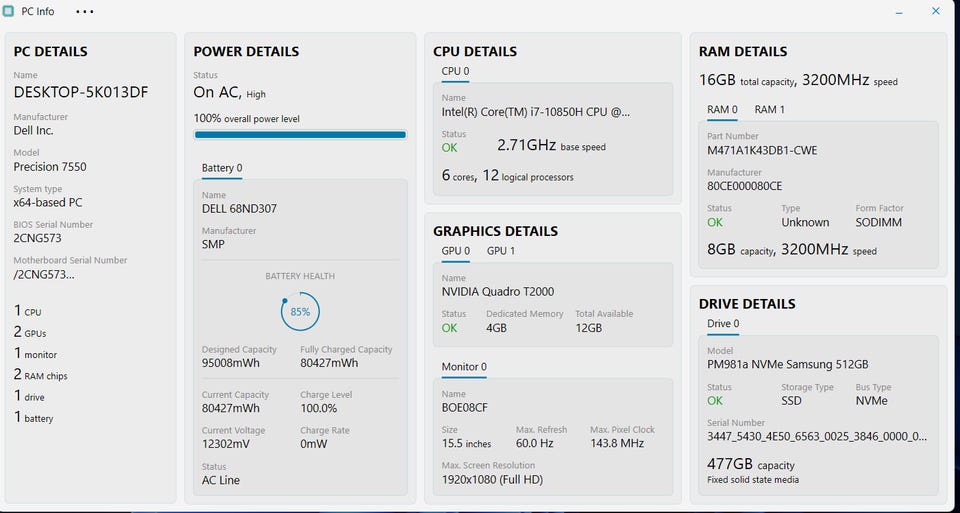The height and width of the screenshot is (513, 960).
Task: Select the RAM 0 tab
Action: tap(722, 110)
